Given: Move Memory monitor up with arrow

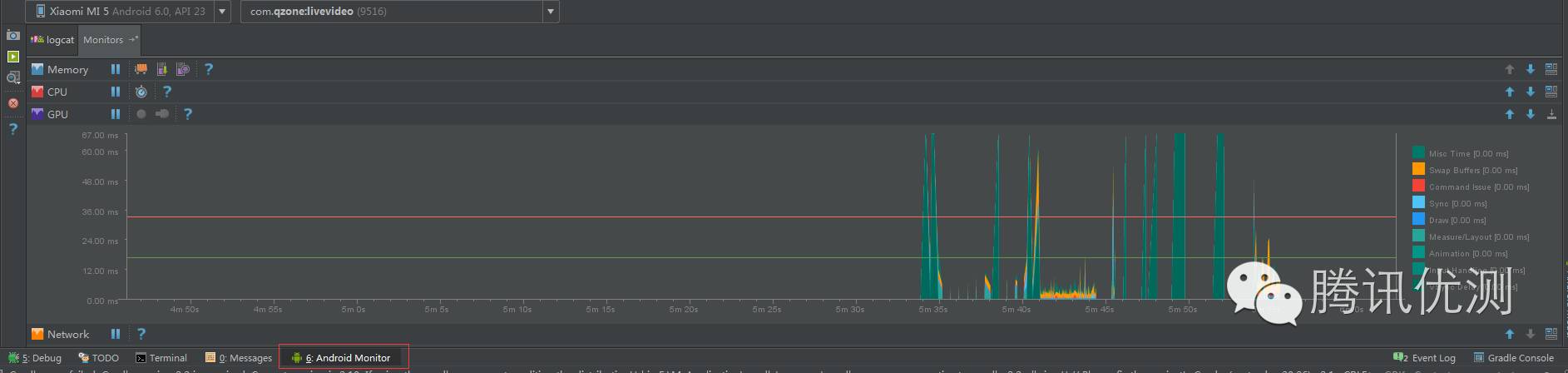Looking at the screenshot, I should coord(1509,70).
